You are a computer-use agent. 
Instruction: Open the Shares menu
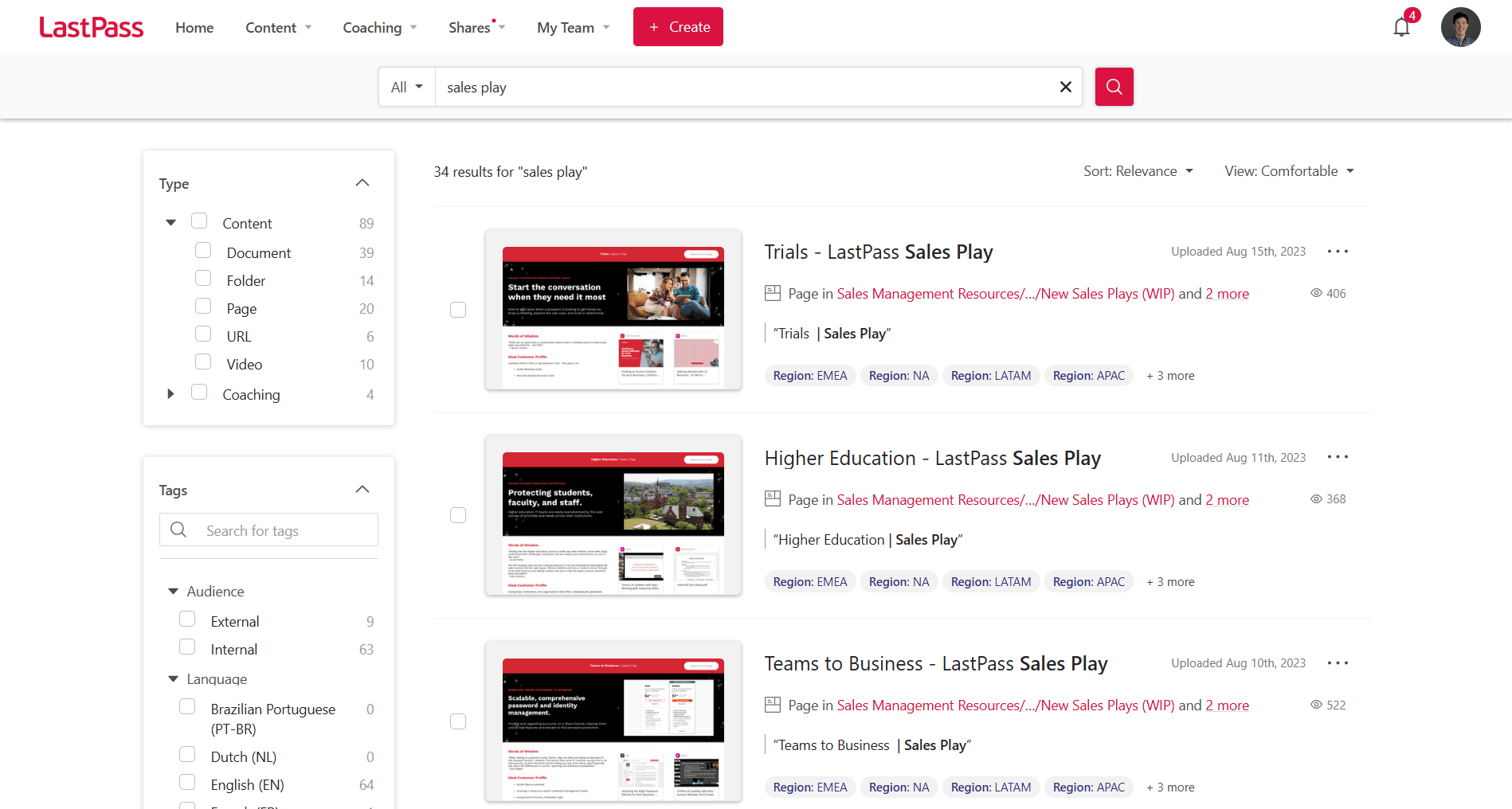coord(476,28)
